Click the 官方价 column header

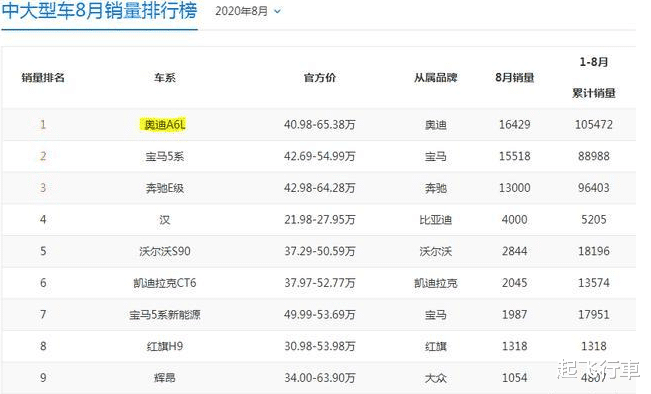pyautogui.click(x=320, y=78)
